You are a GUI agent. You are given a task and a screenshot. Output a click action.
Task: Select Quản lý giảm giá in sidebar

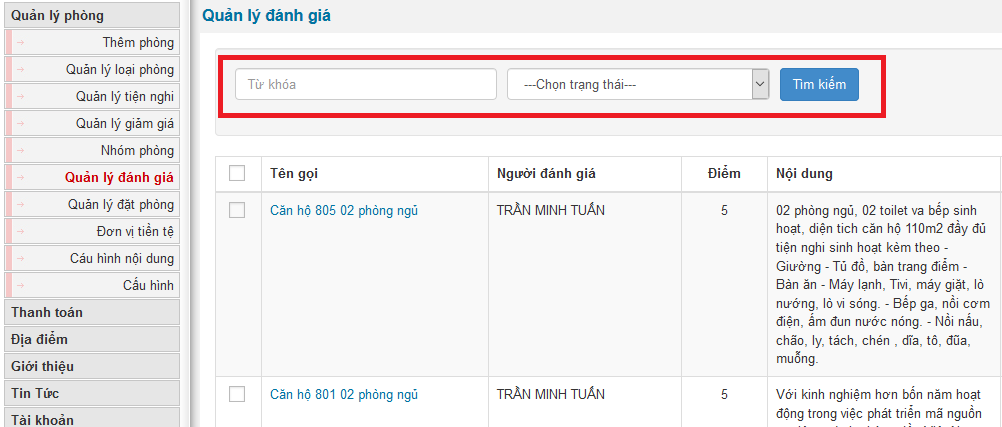pos(125,124)
